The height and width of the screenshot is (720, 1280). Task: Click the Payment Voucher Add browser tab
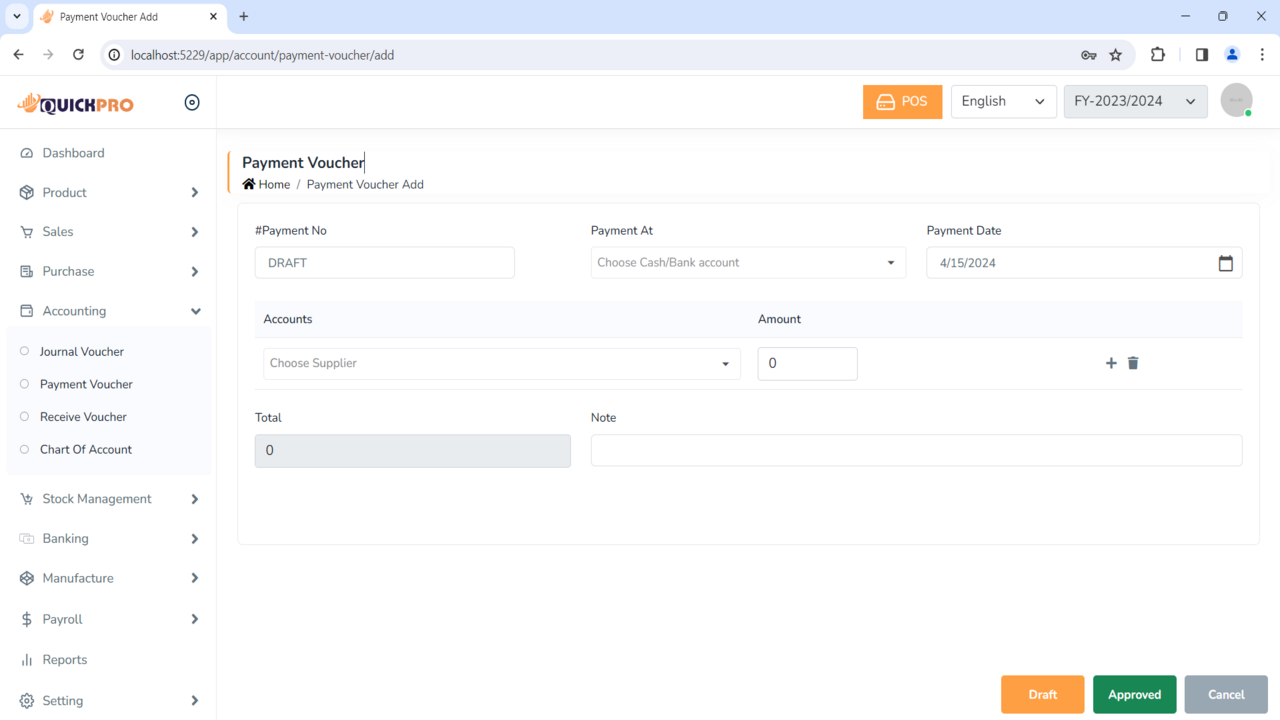pos(110,16)
